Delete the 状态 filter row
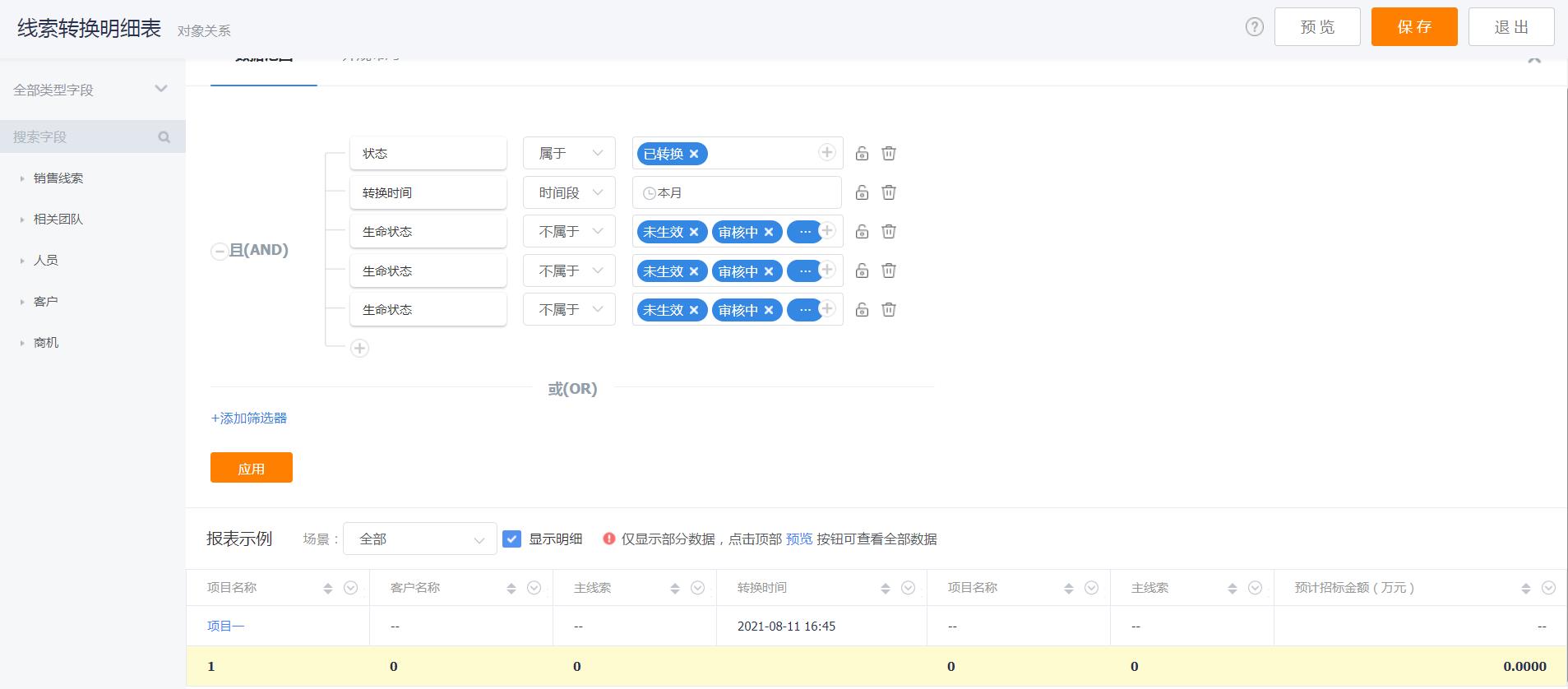The width and height of the screenshot is (1568, 689). [x=889, y=154]
